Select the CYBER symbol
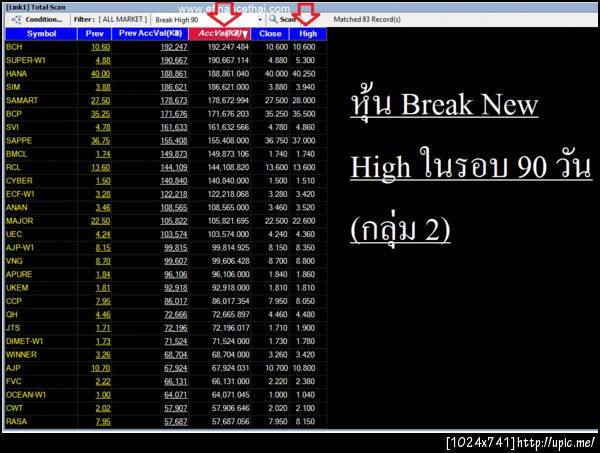Image resolution: width=600 pixels, height=453 pixels. pyautogui.click(x=19, y=181)
